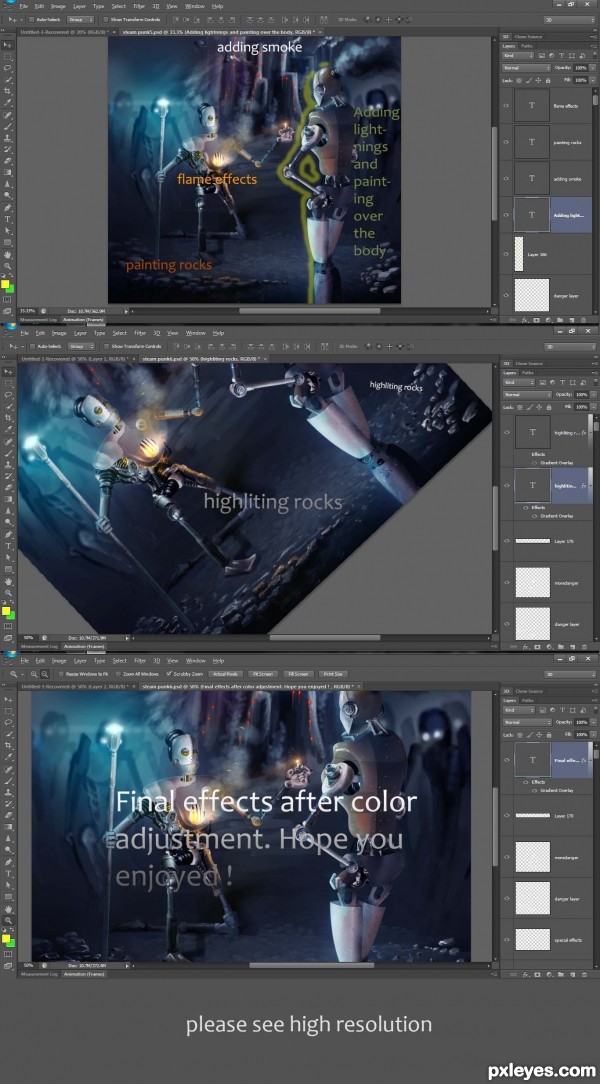Select the Clone Stamp tool in highliting rocks window
This screenshot has height=1084, width=600.
(8, 465)
